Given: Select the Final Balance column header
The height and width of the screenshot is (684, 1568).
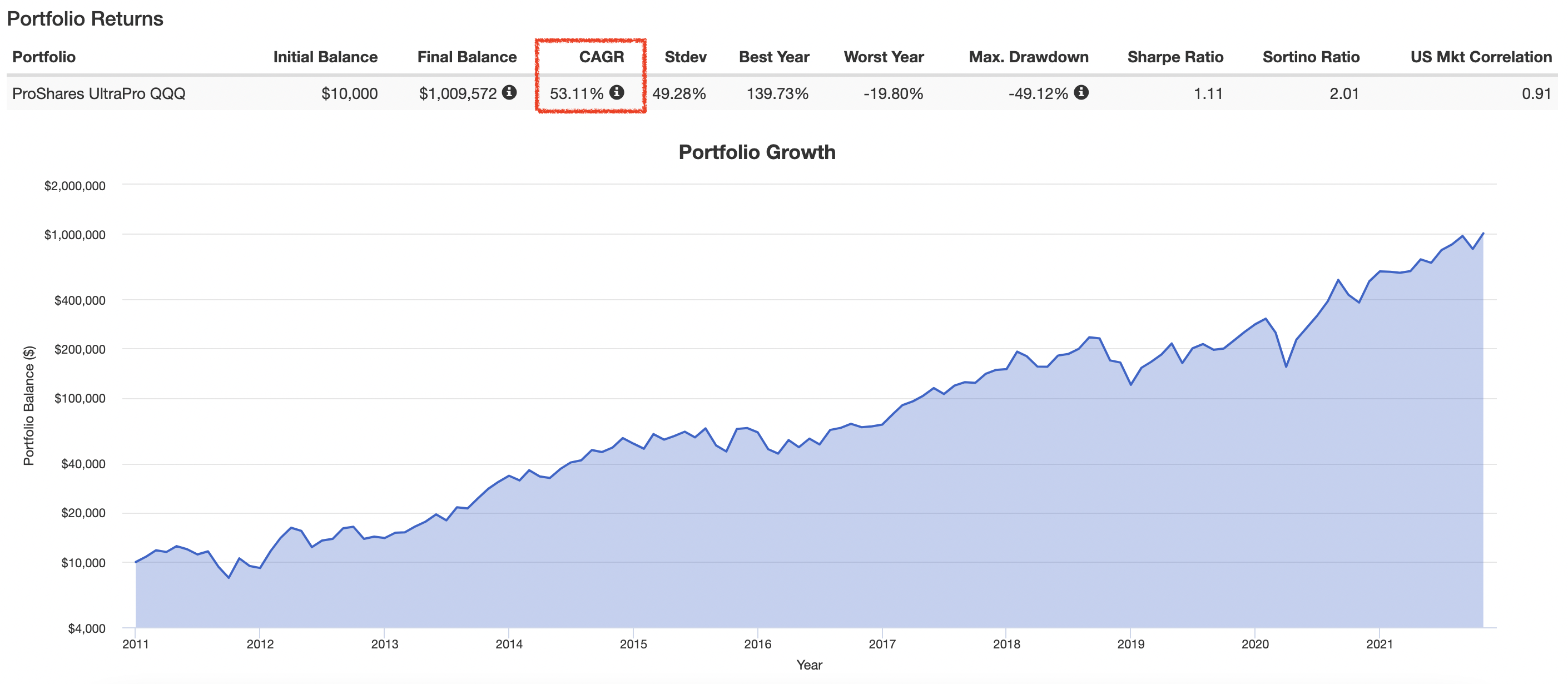Looking at the screenshot, I should coord(467,57).
